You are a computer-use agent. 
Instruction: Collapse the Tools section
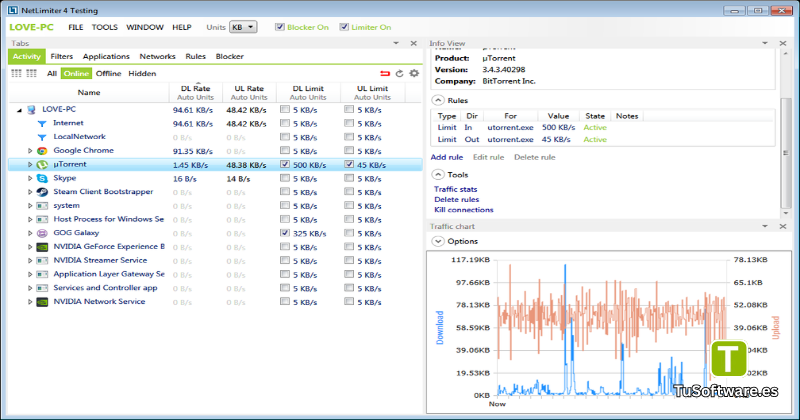438,175
